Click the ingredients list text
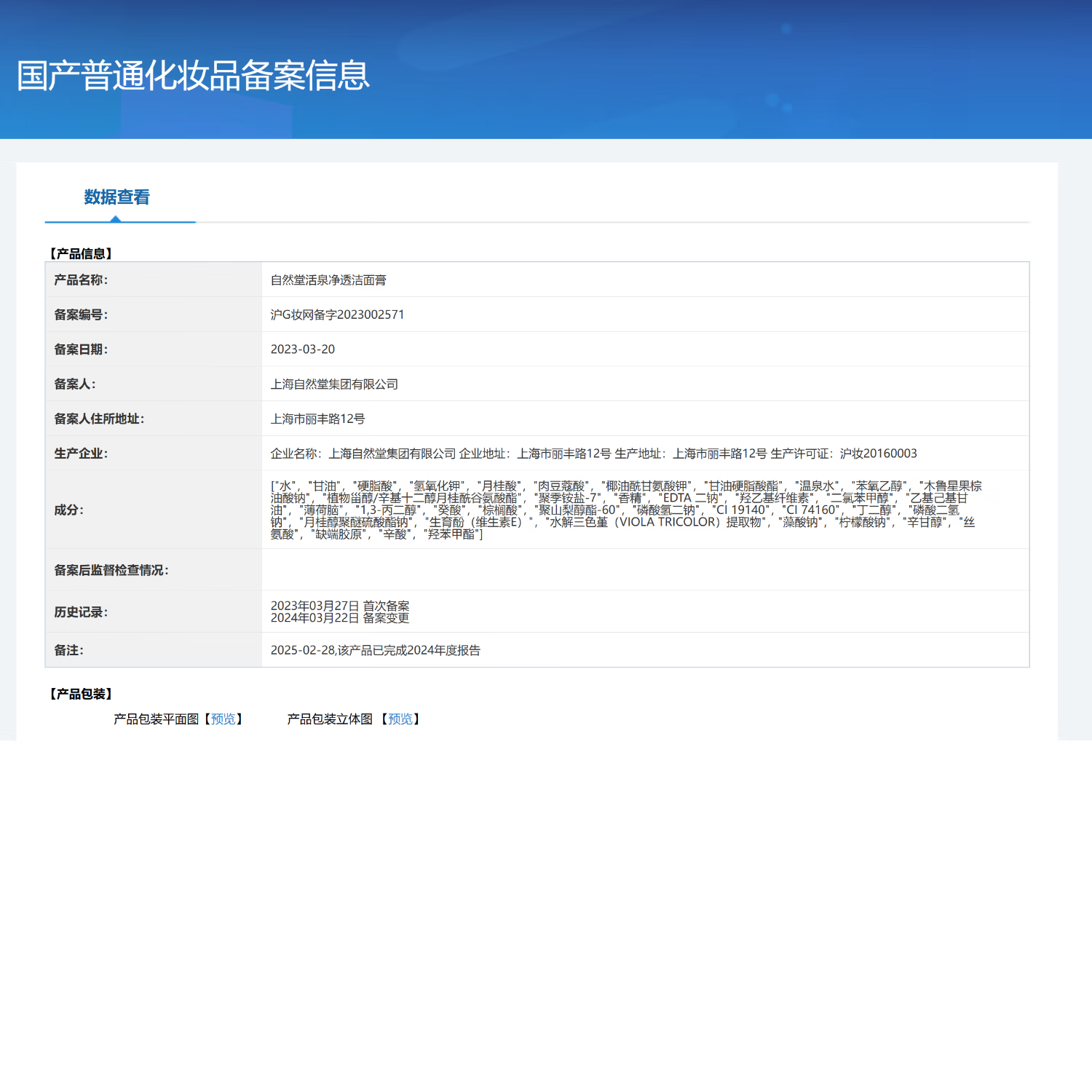The image size is (1092, 1092). [626, 510]
